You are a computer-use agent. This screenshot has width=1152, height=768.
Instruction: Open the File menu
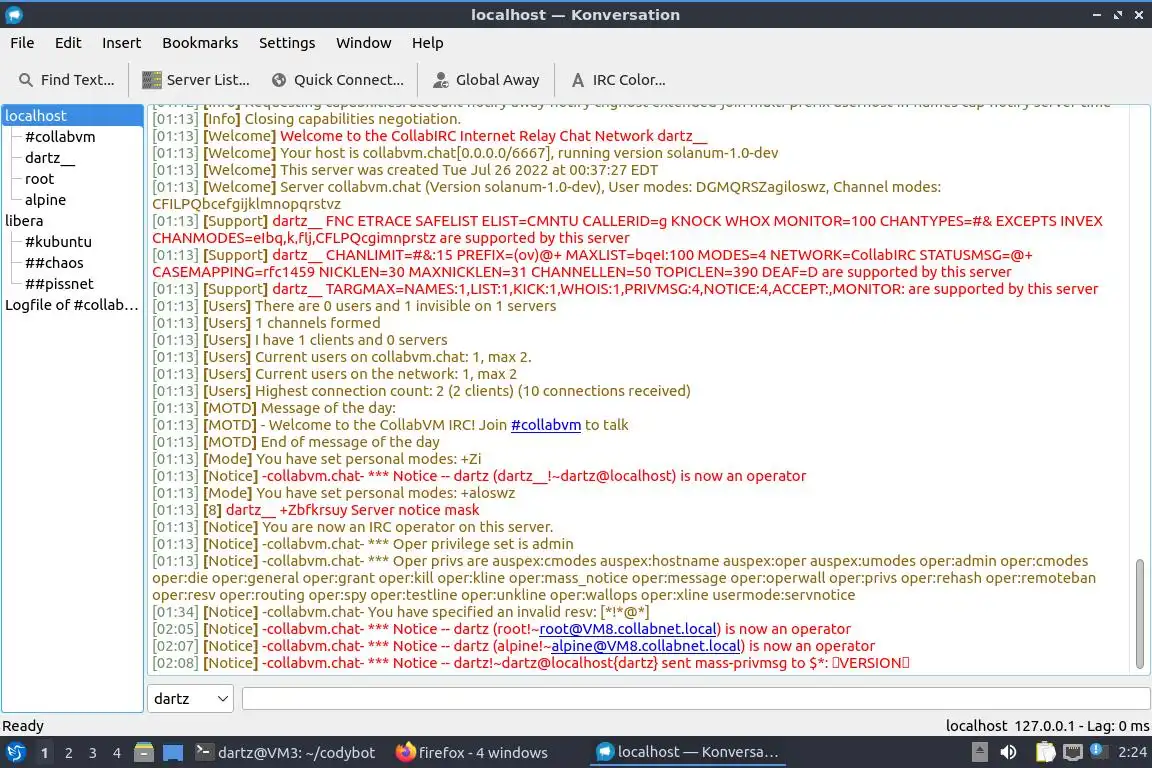pyautogui.click(x=22, y=43)
